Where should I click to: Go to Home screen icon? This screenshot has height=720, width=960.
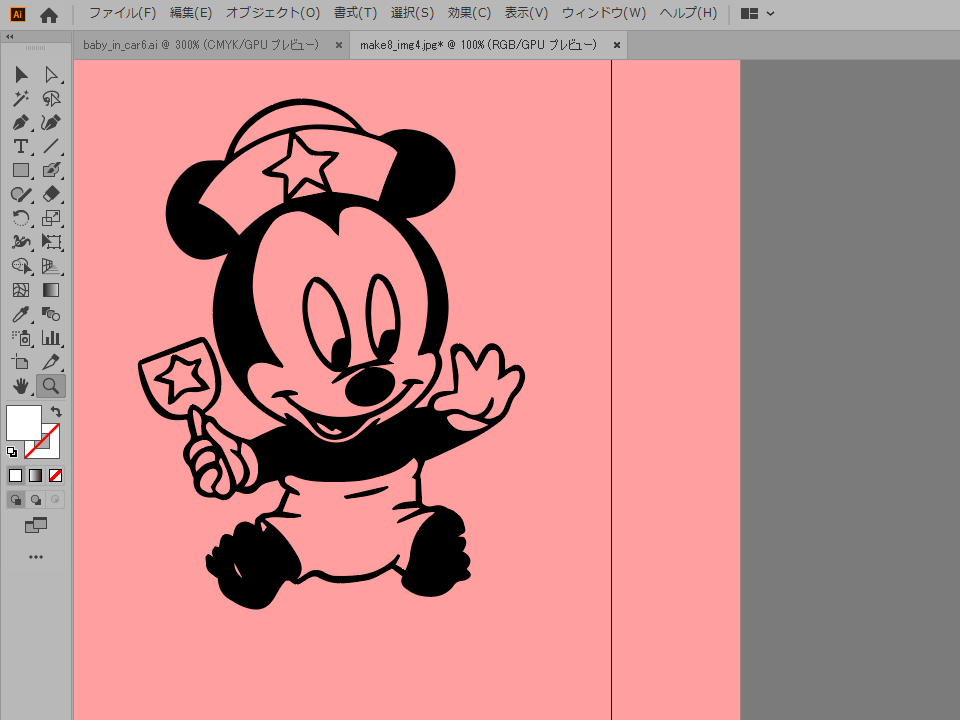tap(49, 15)
